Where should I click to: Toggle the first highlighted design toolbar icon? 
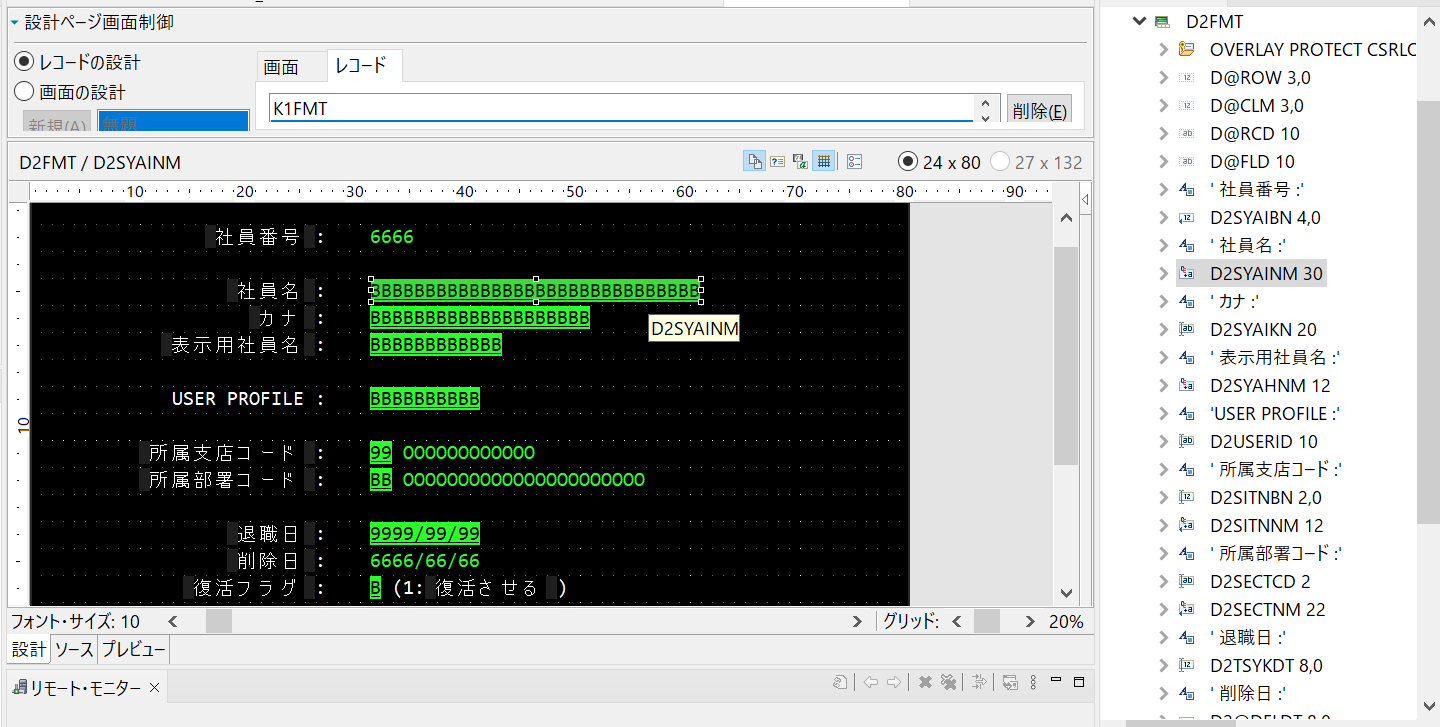(x=754, y=161)
